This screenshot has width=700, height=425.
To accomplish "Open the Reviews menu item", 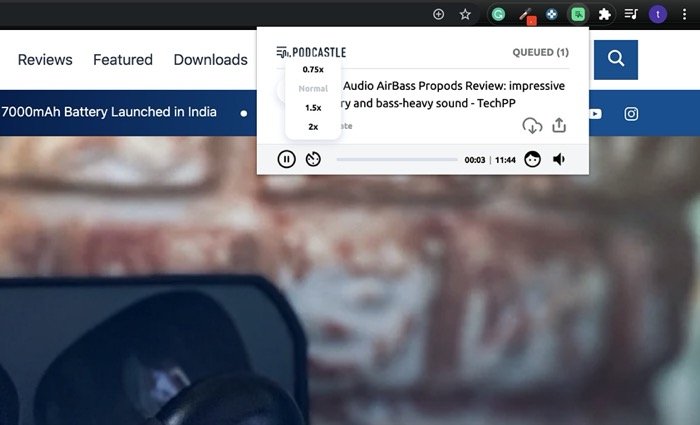I will coord(45,59).
